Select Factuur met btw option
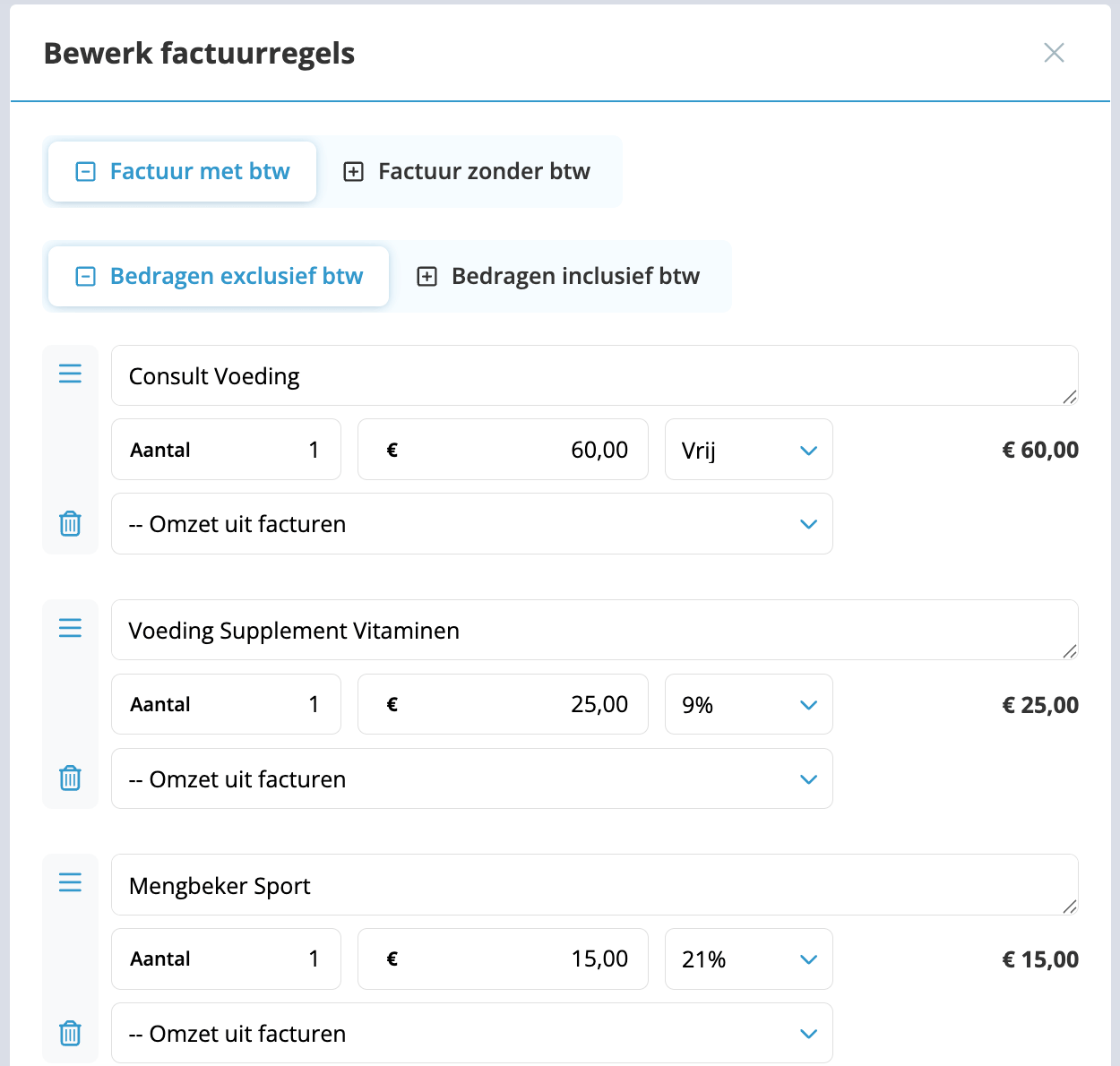1120x1066 pixels. point(183,171)
